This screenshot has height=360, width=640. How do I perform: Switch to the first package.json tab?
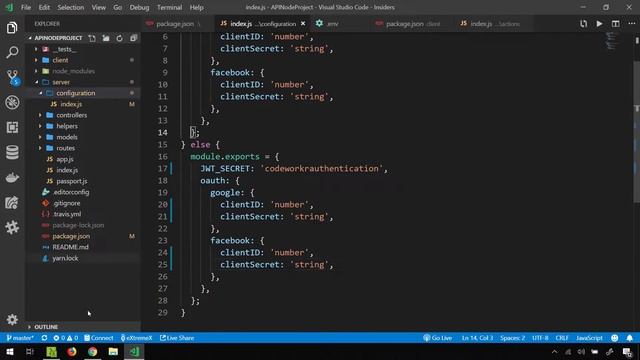(175, 24)
